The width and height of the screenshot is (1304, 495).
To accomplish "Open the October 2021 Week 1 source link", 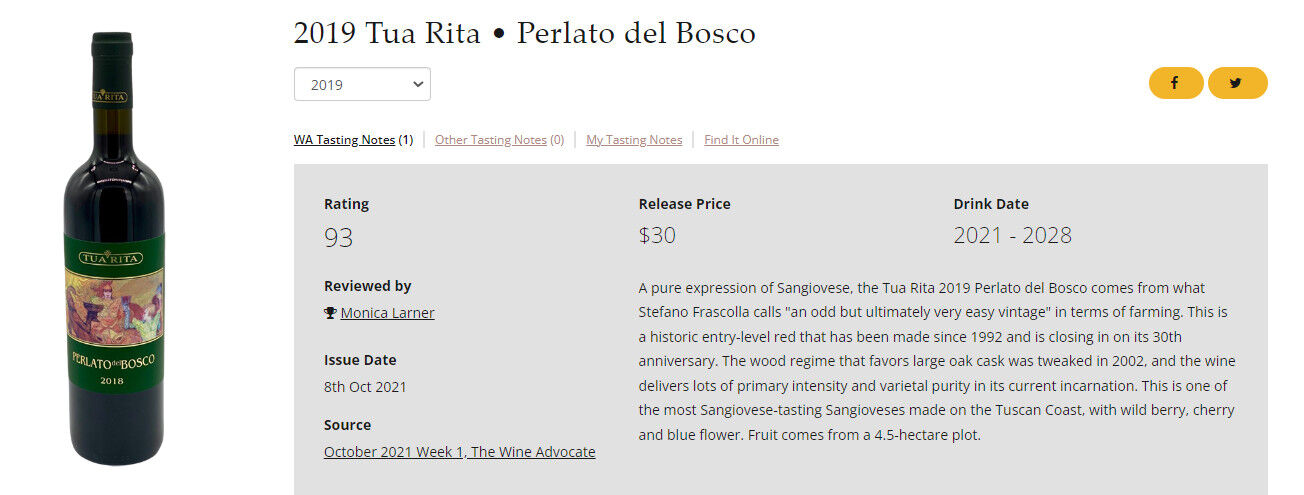I will click(x=459, y=452).
